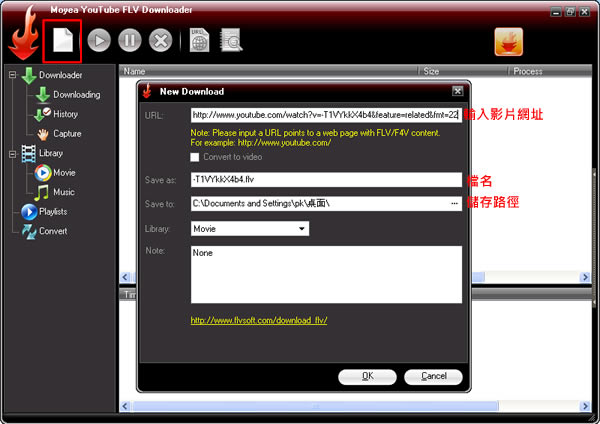The width and height of the screenshot is (600, 424).
Task: Click right arrow of upper horizontal scrollbar
Action: (x=585, y=277)
